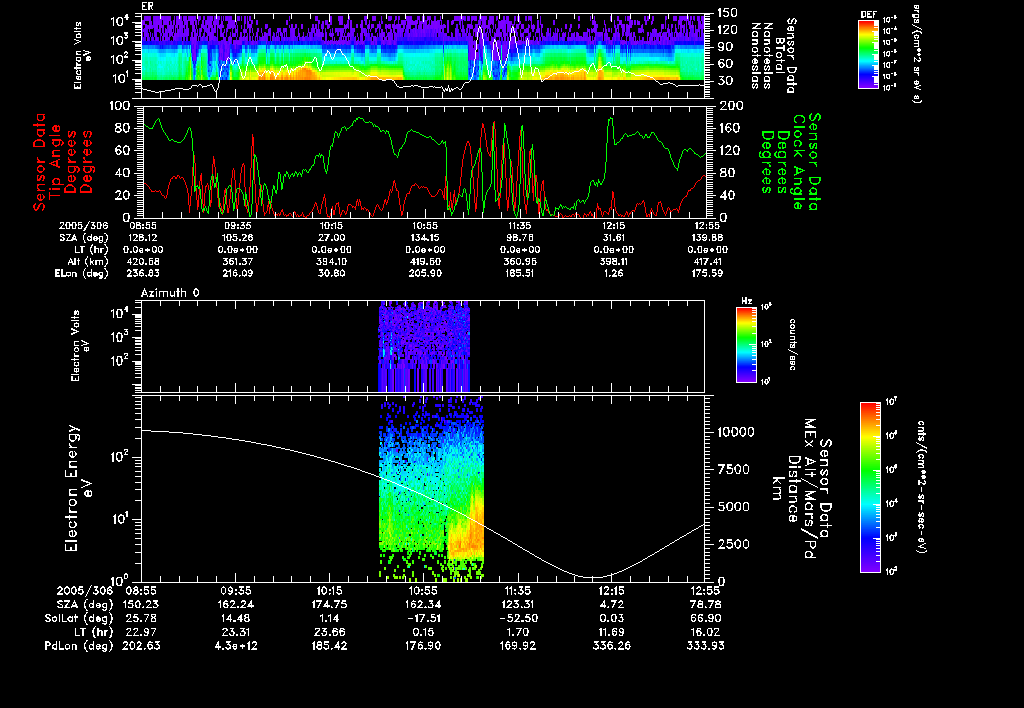The width and height of the screenshot is (1024, 708).
Task: Click the altitude value 361.37
Action: pyautogui.click(x=237, y=261)
